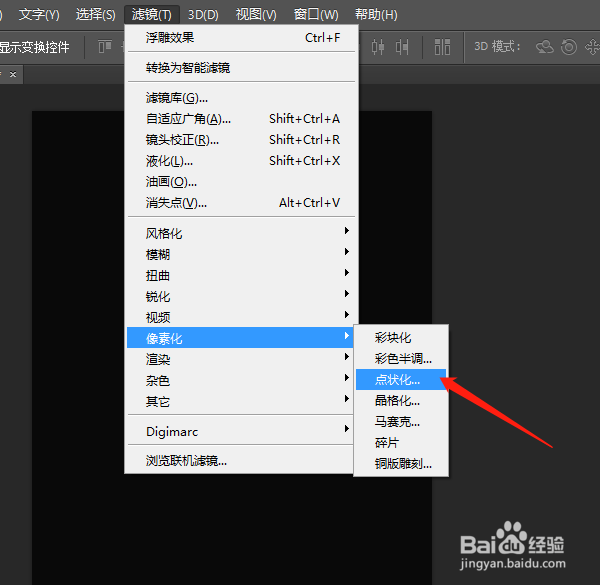Expand the 模糊 submenu

[240, 254]
